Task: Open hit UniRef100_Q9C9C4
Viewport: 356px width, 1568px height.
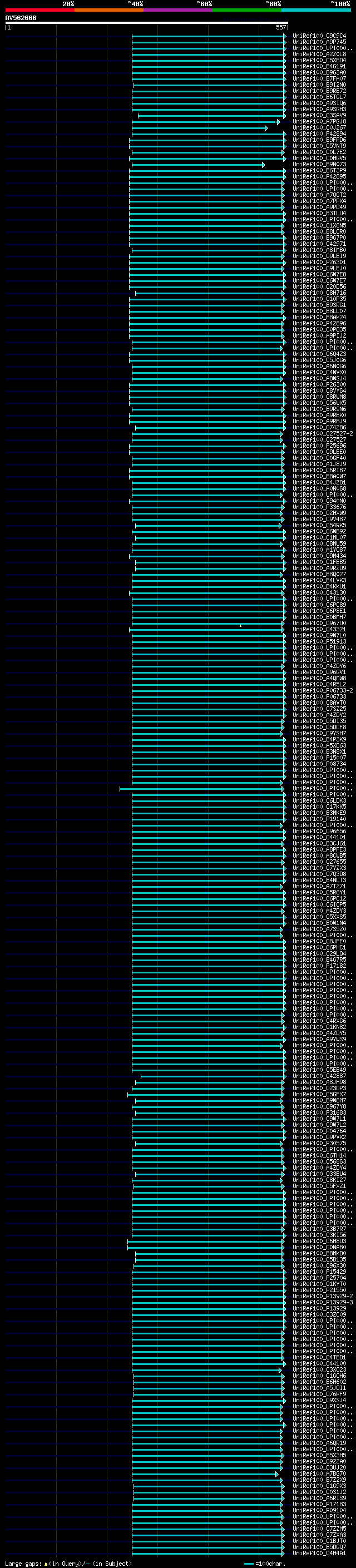Action: click(x=319, y=36)
